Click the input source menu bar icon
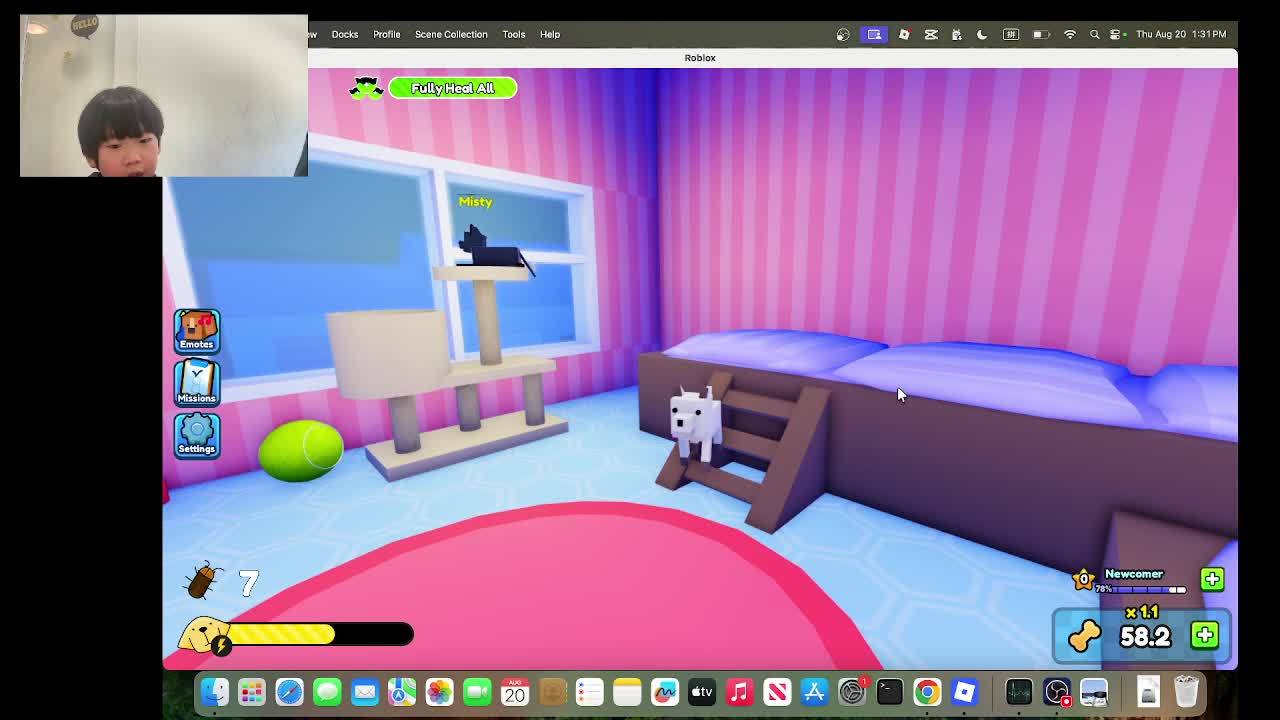Screen dimensions: 1280x720 coord(1011,34)
